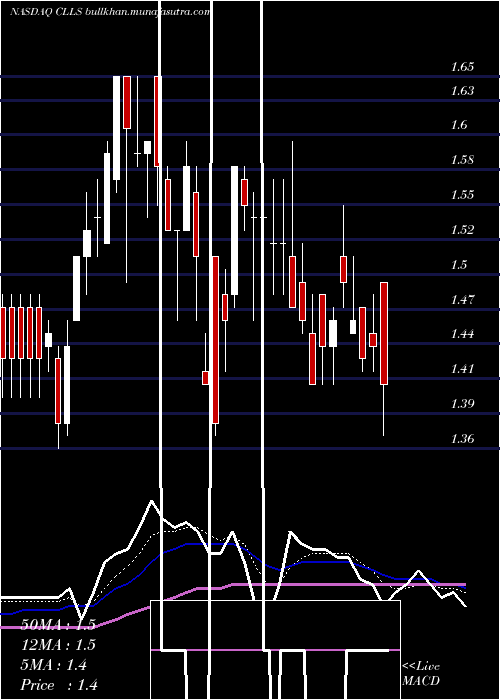Click the 5MA : 1.4 legend text
Image resolution: width=500 pixels, height=700 pixels.
point(54,665)
